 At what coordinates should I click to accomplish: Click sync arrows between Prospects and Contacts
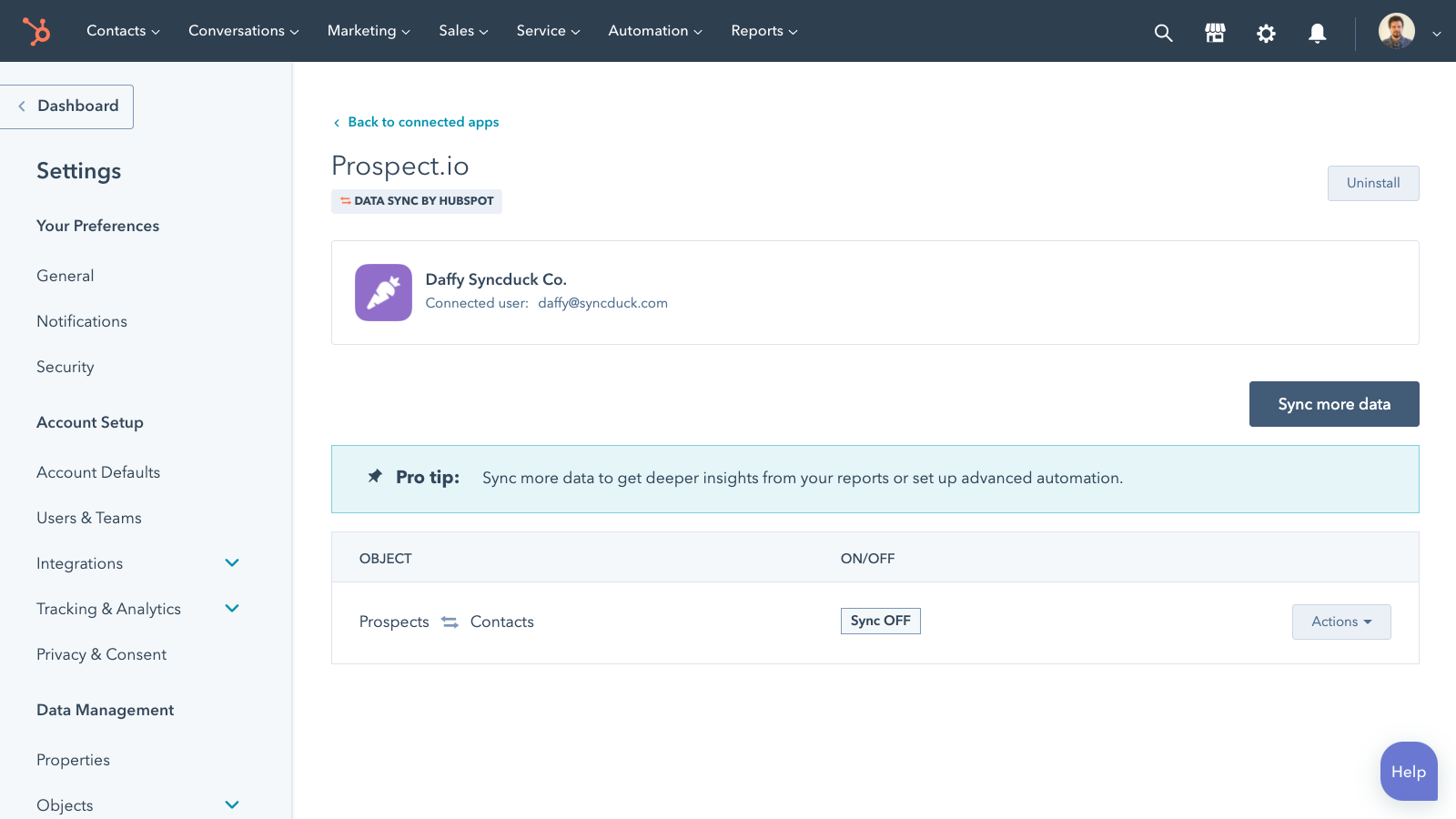pyautogui.click(x=450, y=622)
